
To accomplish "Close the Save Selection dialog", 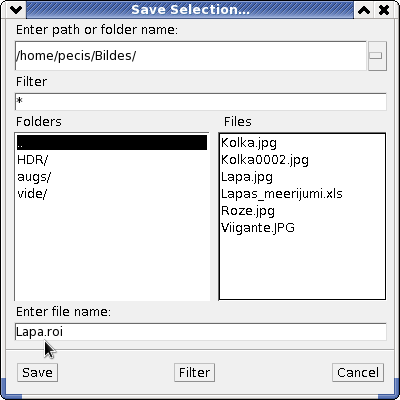I will point(384,10).
